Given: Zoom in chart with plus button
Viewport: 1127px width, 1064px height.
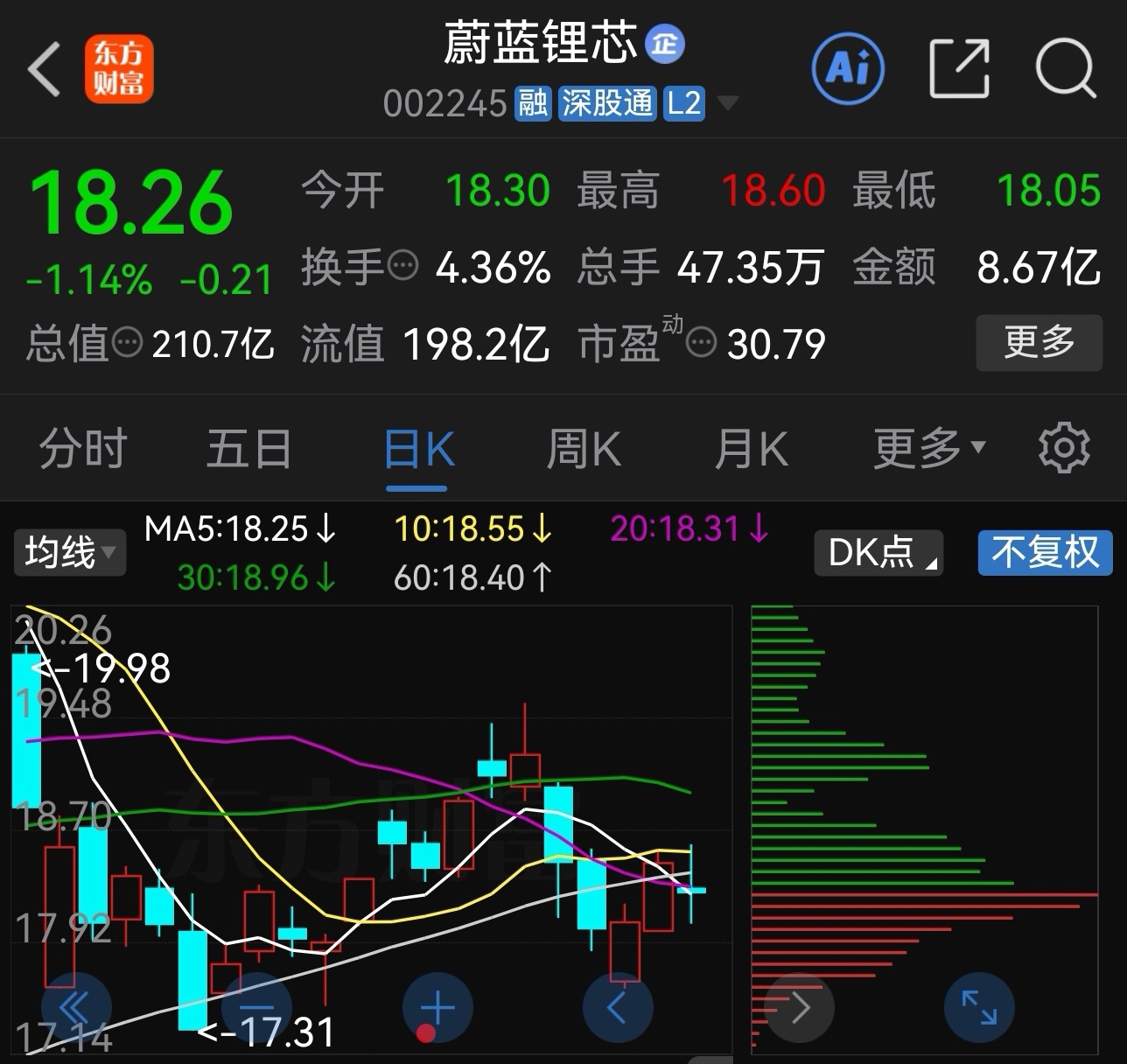Looking at the screenshot, I should tap(437, 1007).
